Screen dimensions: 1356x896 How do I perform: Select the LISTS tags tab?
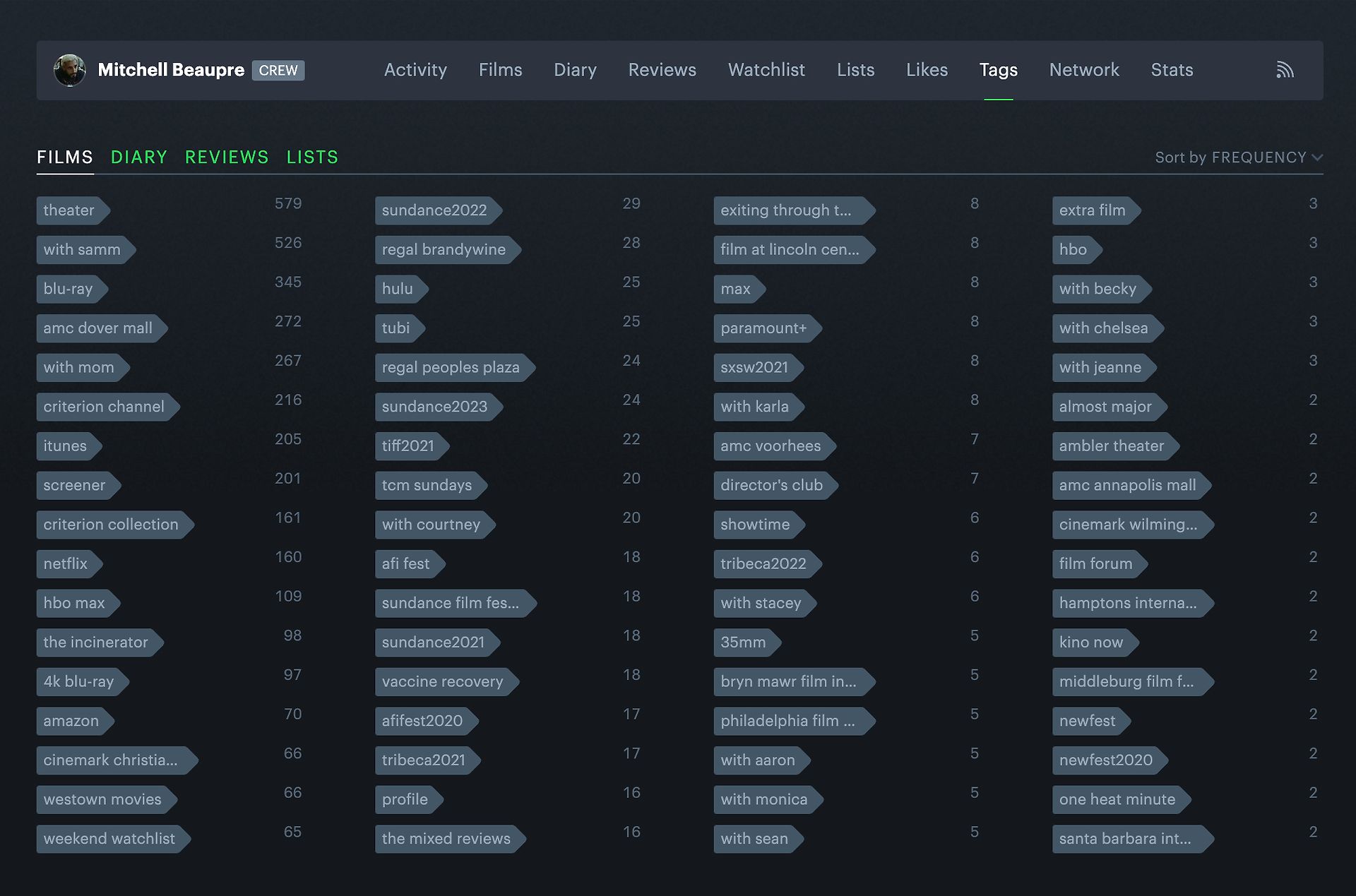tap(312, 157)
